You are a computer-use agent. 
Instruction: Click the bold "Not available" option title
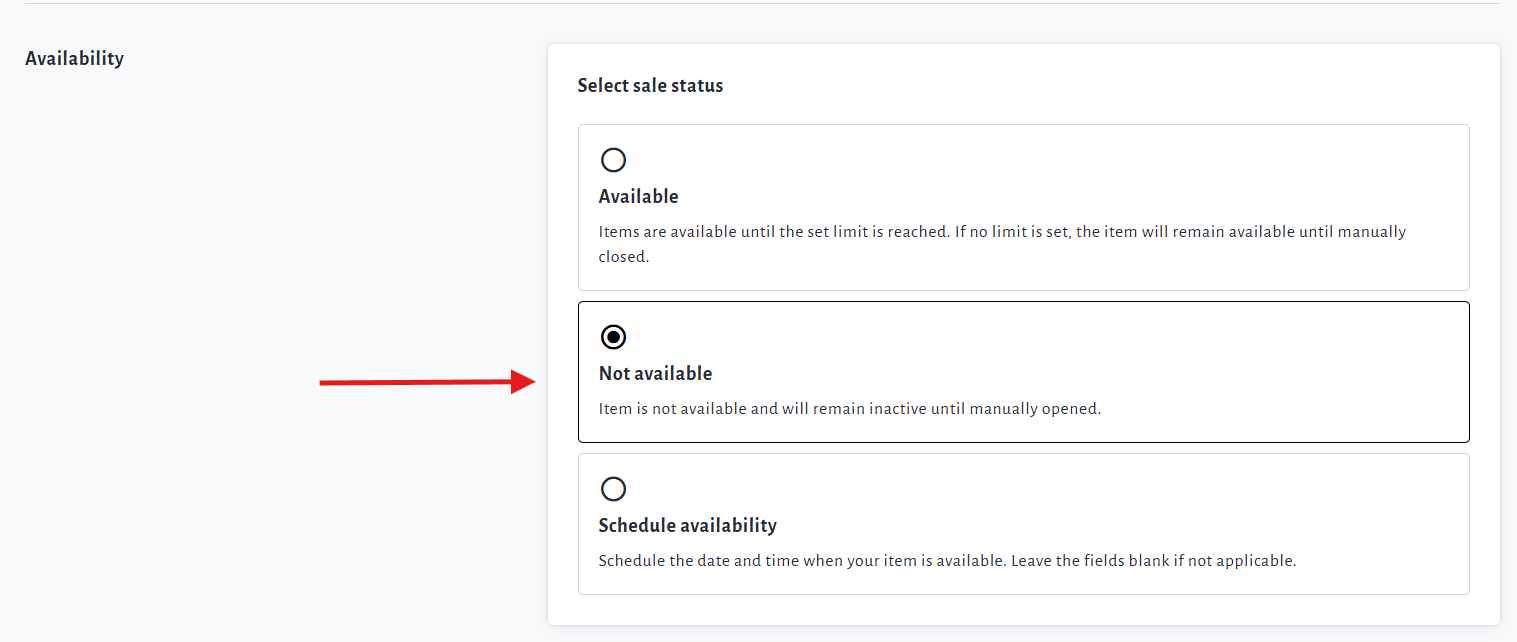point(655,373)
